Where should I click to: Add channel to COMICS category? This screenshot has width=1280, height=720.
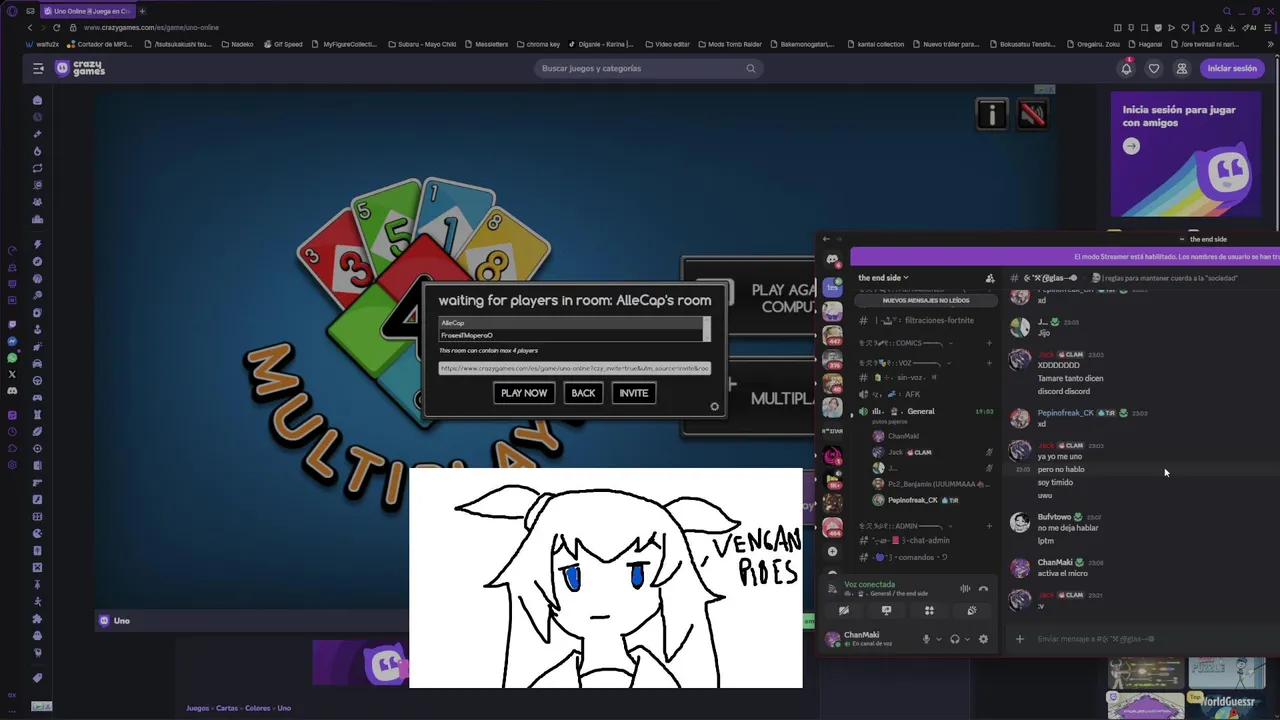[989, 343]
